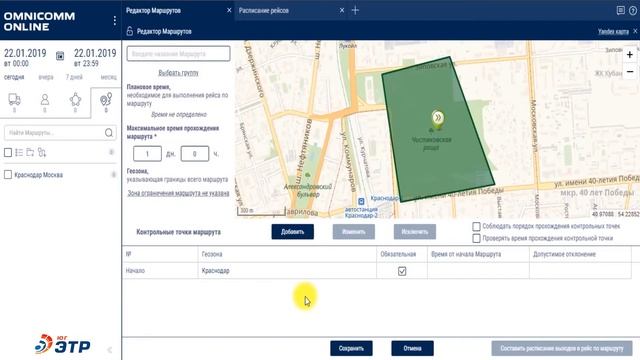Click the end date 22.01.2019 23:59

[95, 58]
